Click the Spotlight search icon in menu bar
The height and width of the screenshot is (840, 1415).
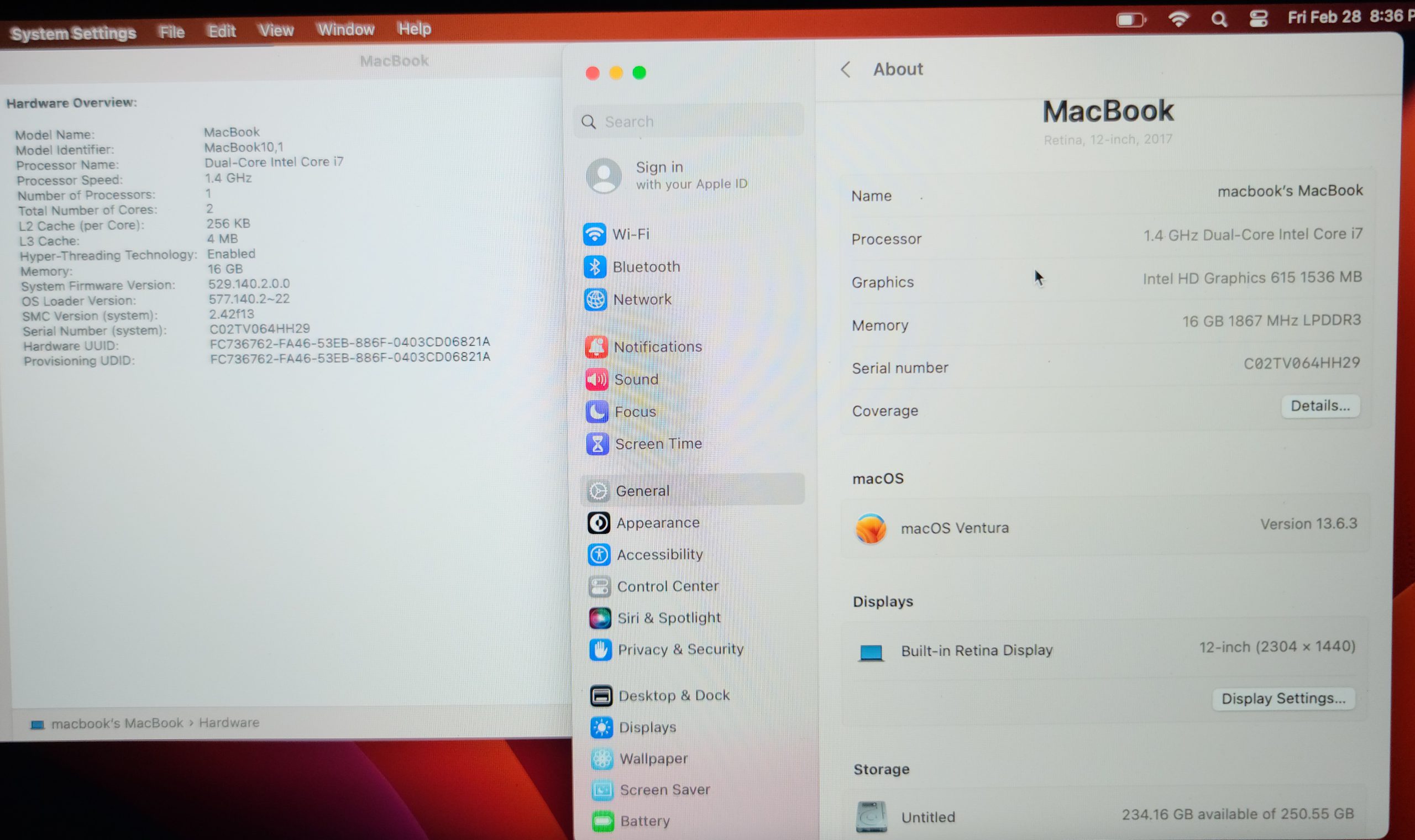(1219, 20)
